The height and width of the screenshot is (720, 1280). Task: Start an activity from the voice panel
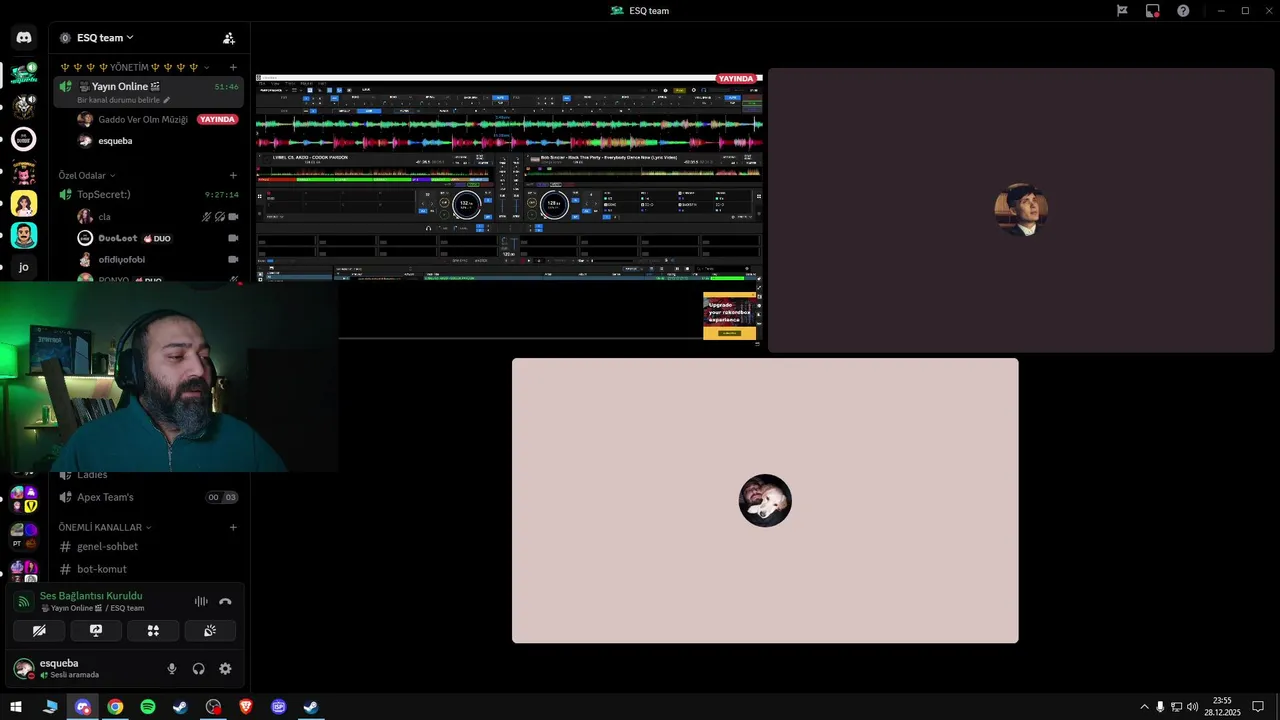pyautogui.click(x=153, y=631)
